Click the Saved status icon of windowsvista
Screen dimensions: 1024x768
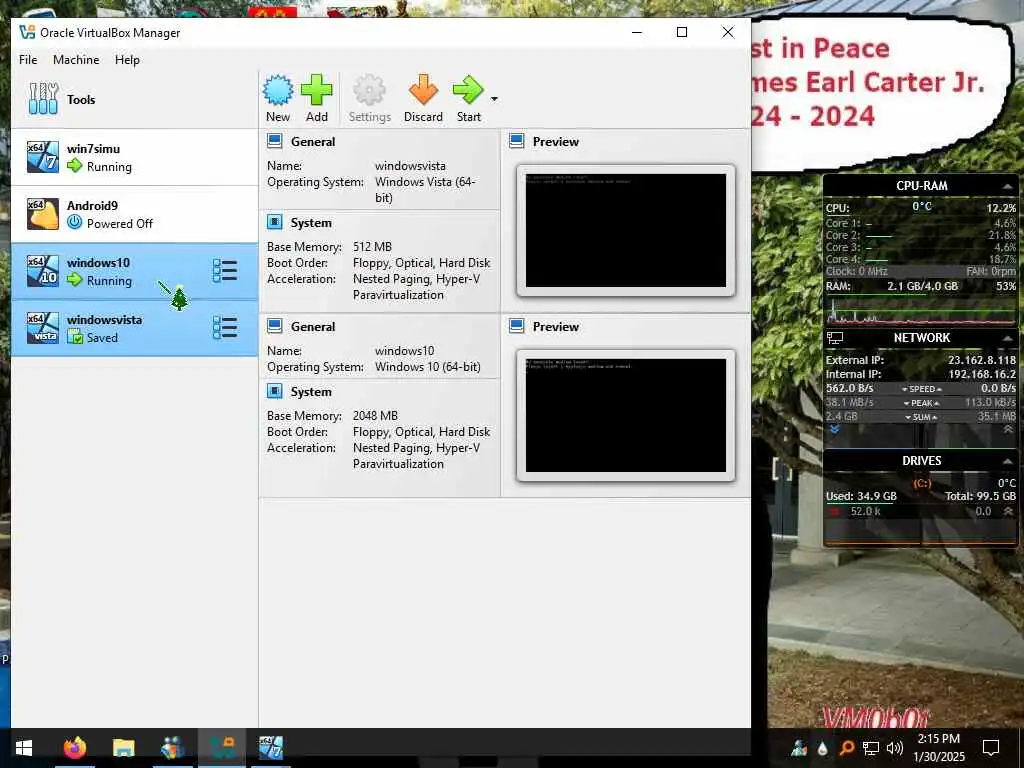tap(75, 337)
